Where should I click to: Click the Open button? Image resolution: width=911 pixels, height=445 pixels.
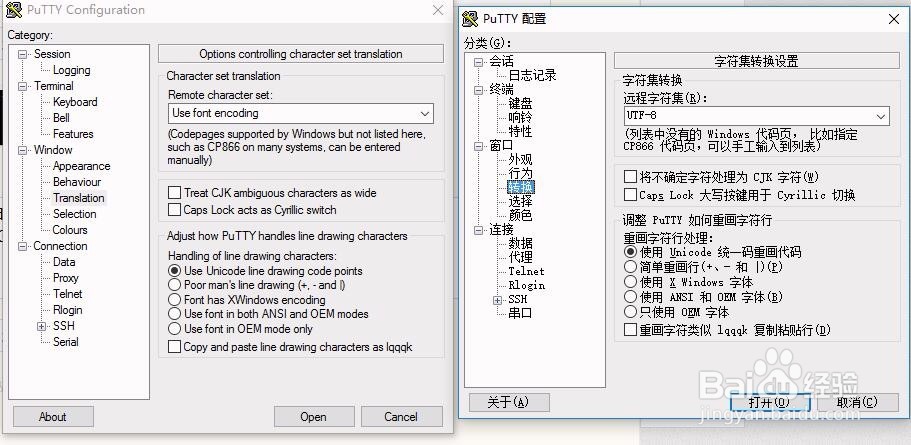pos(314,417)
